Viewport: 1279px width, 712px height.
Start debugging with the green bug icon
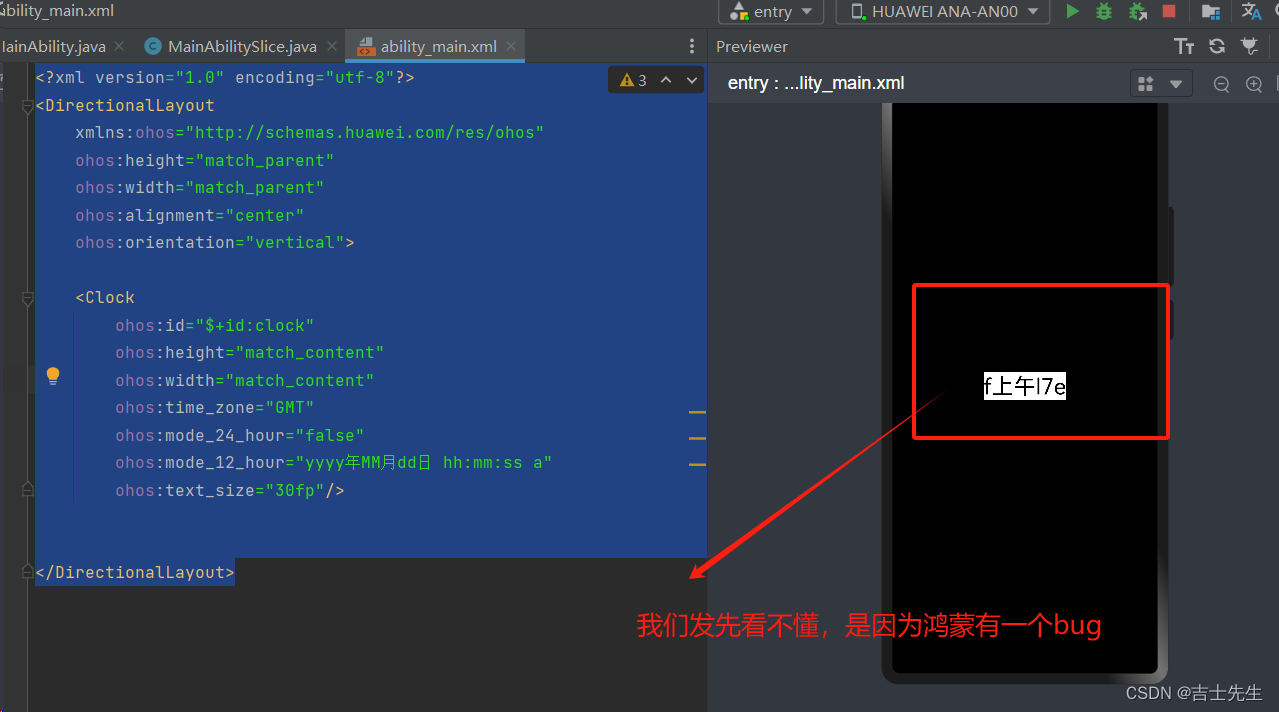coord(1104,11)
